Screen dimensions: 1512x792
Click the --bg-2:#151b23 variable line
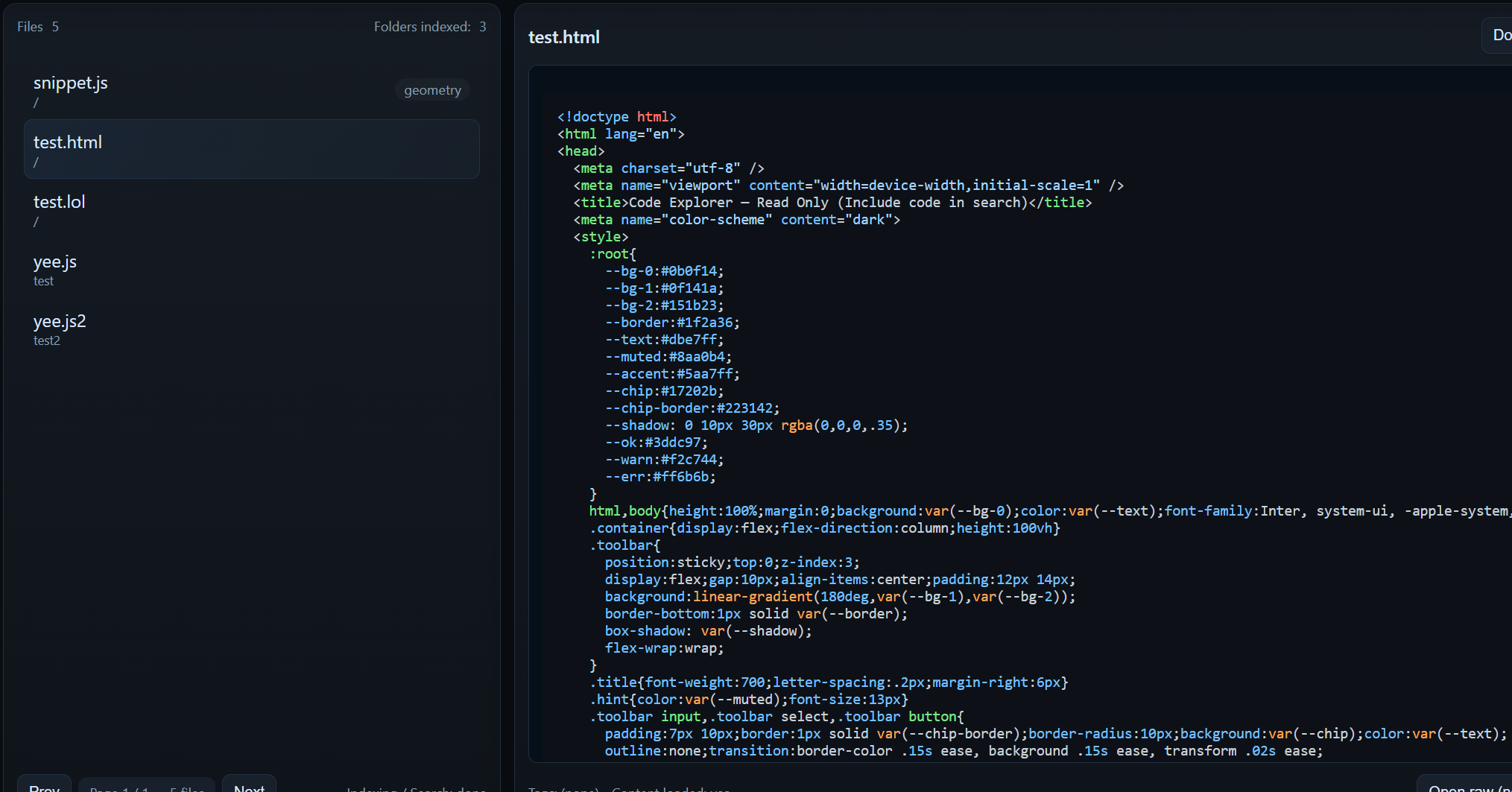664,305
